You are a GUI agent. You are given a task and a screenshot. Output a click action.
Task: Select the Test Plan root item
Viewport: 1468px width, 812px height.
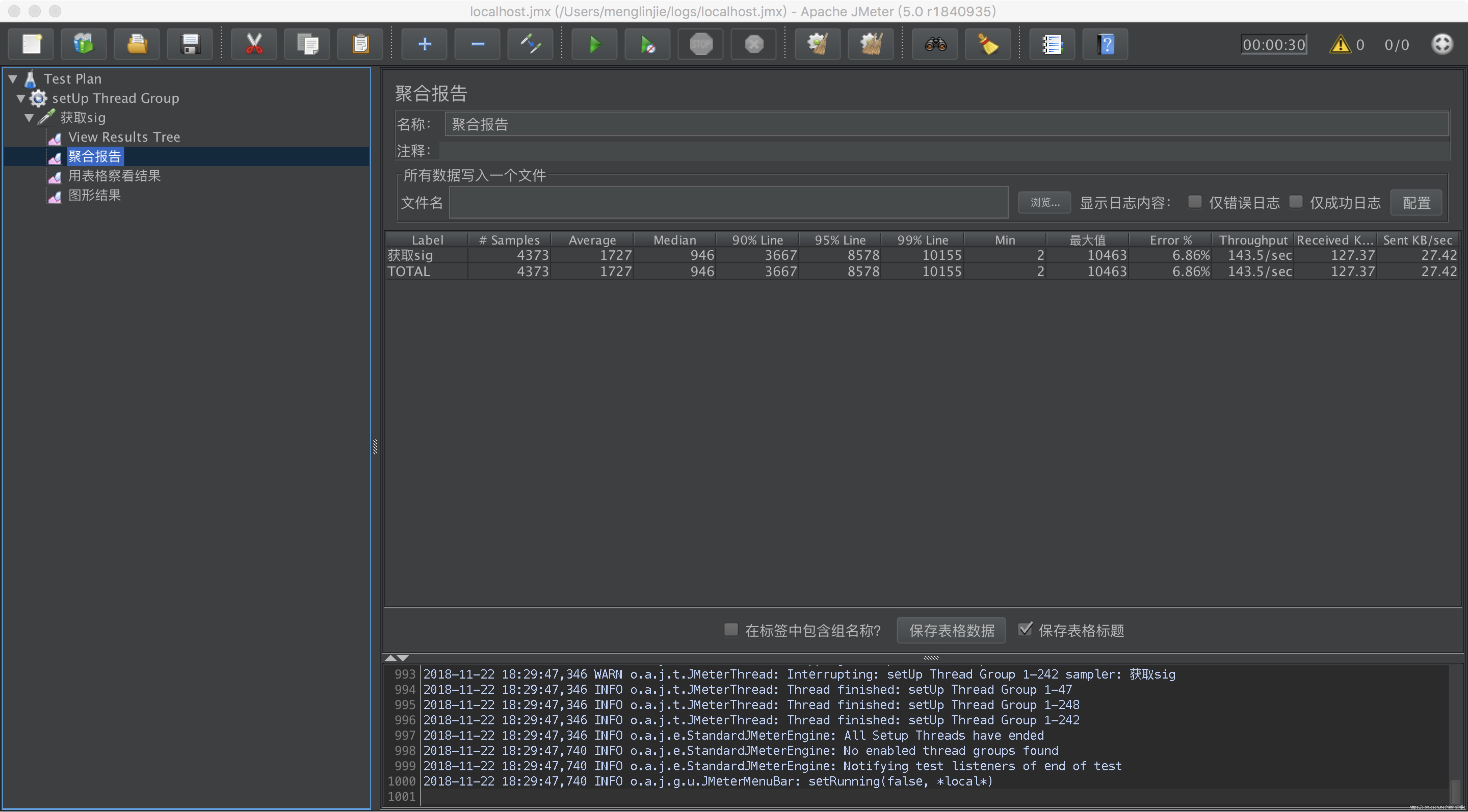73,79
